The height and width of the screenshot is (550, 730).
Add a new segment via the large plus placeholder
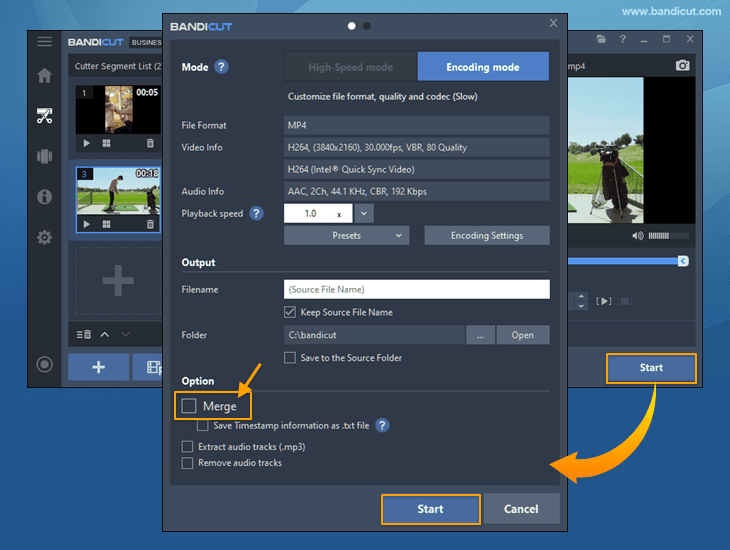point(118,281)
